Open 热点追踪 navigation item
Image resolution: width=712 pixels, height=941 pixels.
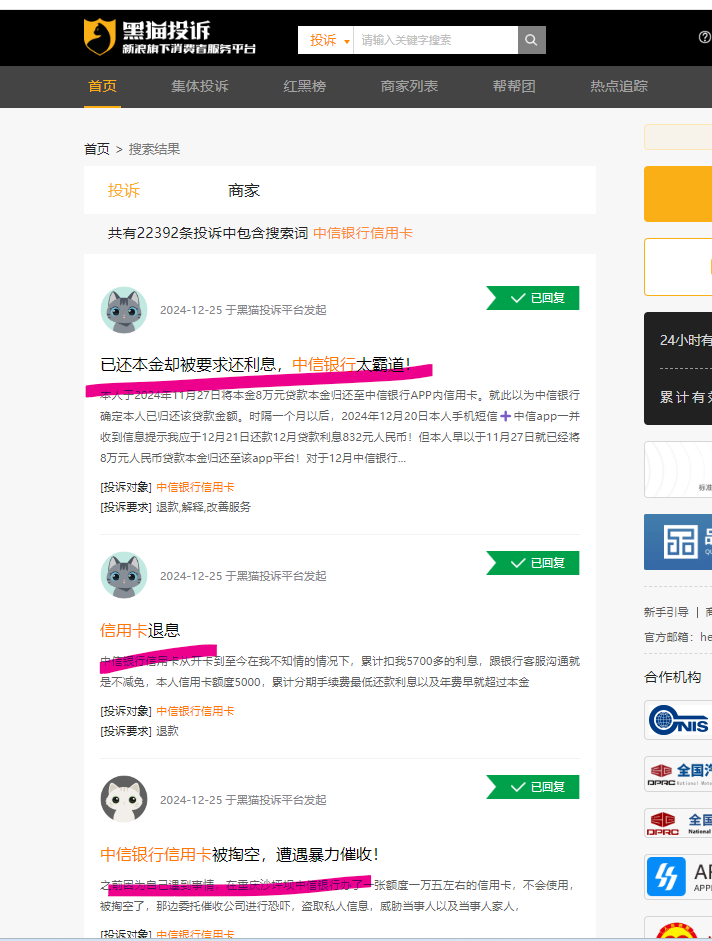pos(619,86)
